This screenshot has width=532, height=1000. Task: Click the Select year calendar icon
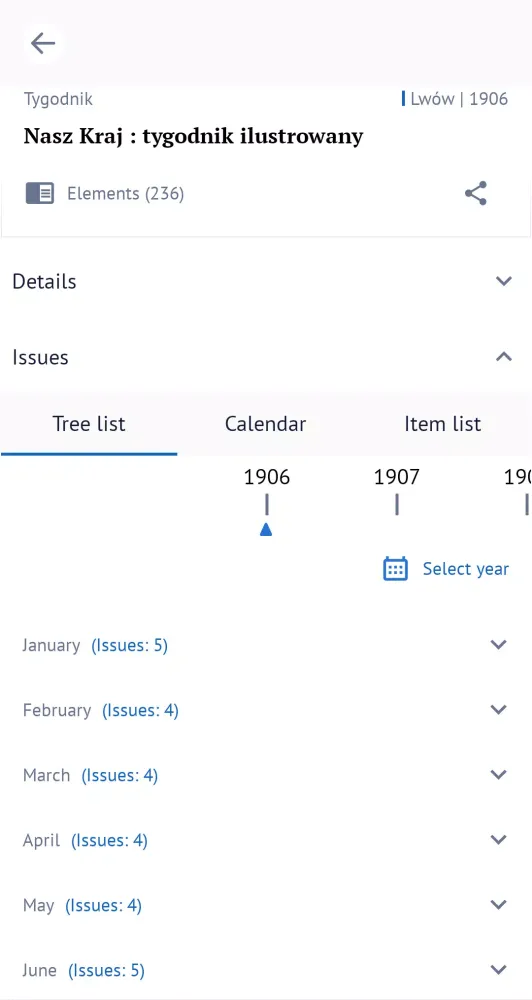(x=395, y=569)
